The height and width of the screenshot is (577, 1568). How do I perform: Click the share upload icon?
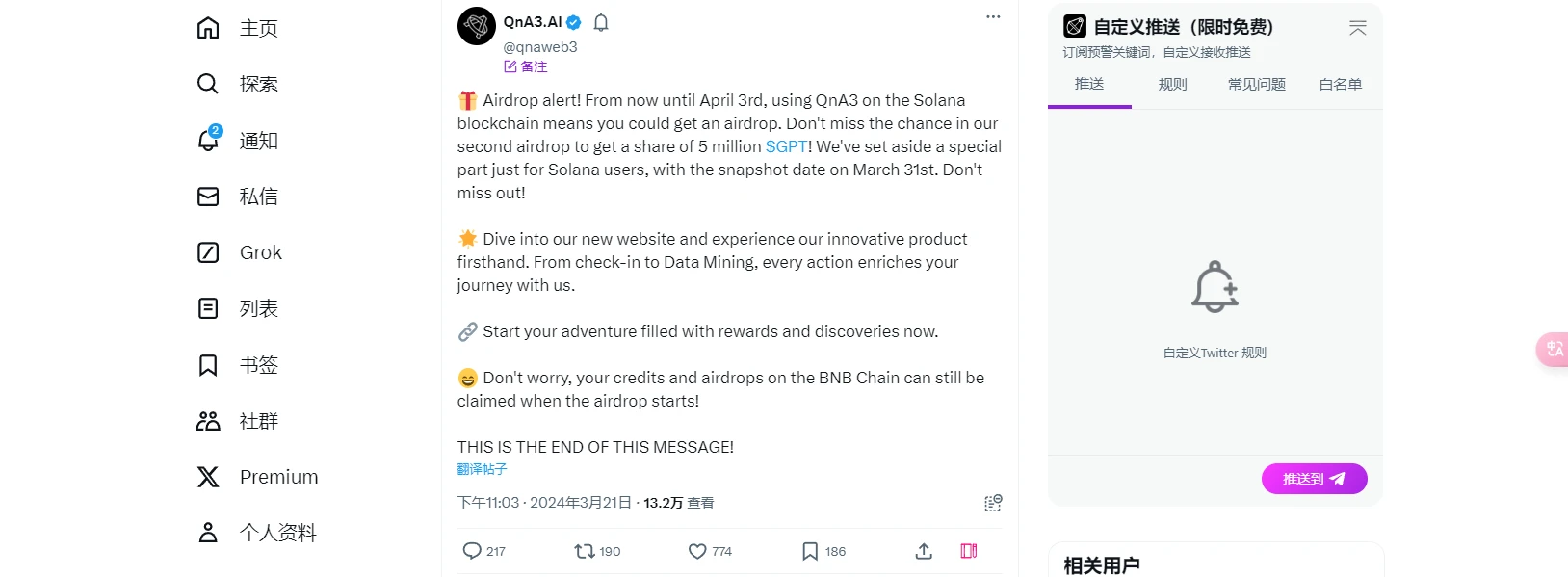click(x=924, y=551)
